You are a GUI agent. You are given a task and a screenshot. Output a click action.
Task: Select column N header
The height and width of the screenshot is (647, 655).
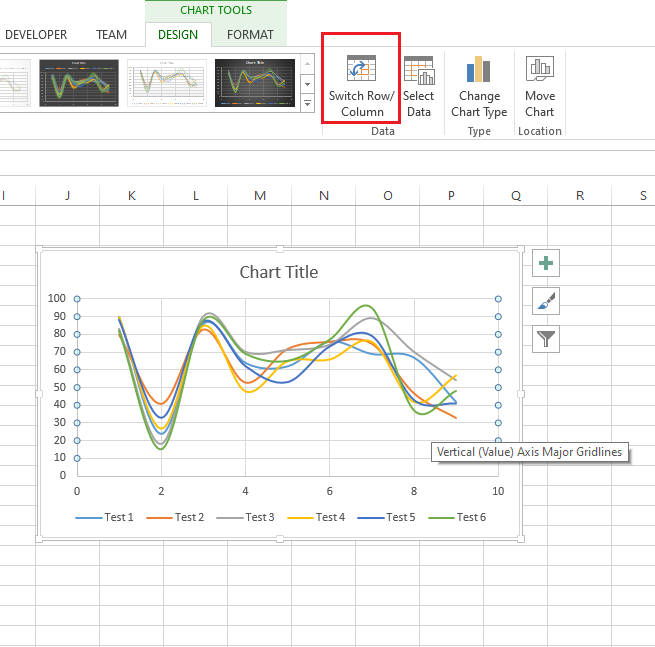point(324,195)
